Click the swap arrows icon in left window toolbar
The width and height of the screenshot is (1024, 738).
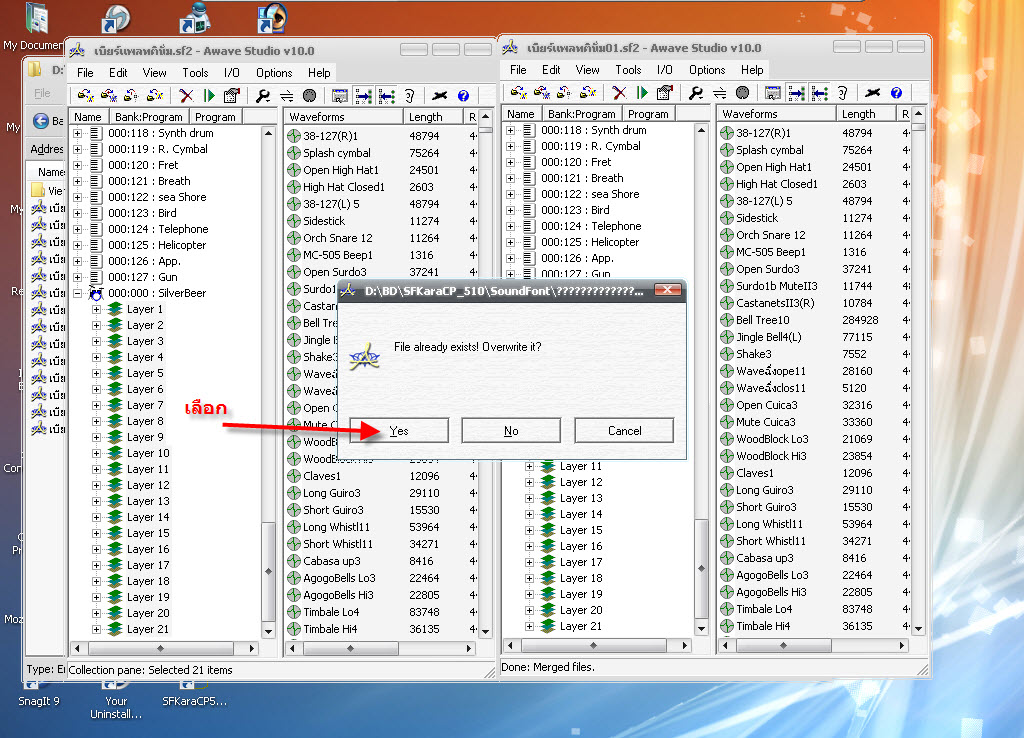click(x=286, y=96)
